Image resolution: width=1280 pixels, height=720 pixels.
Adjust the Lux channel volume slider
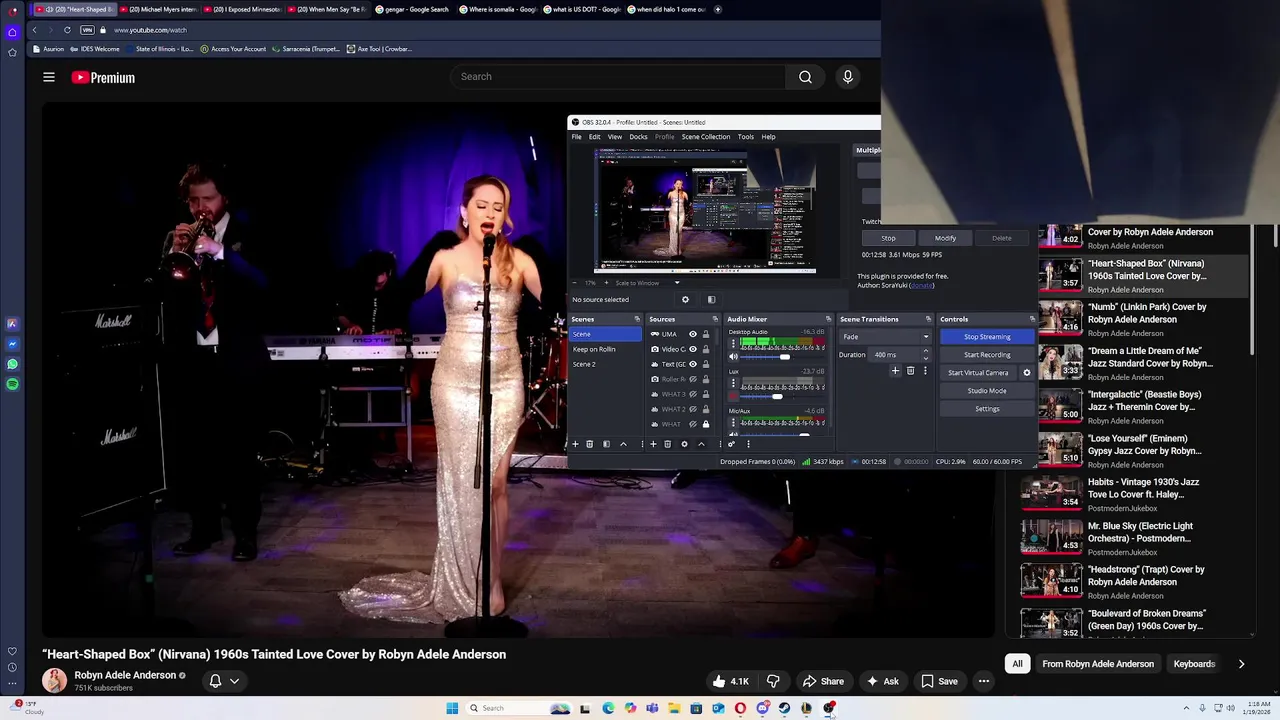click(x=783, y=397)
